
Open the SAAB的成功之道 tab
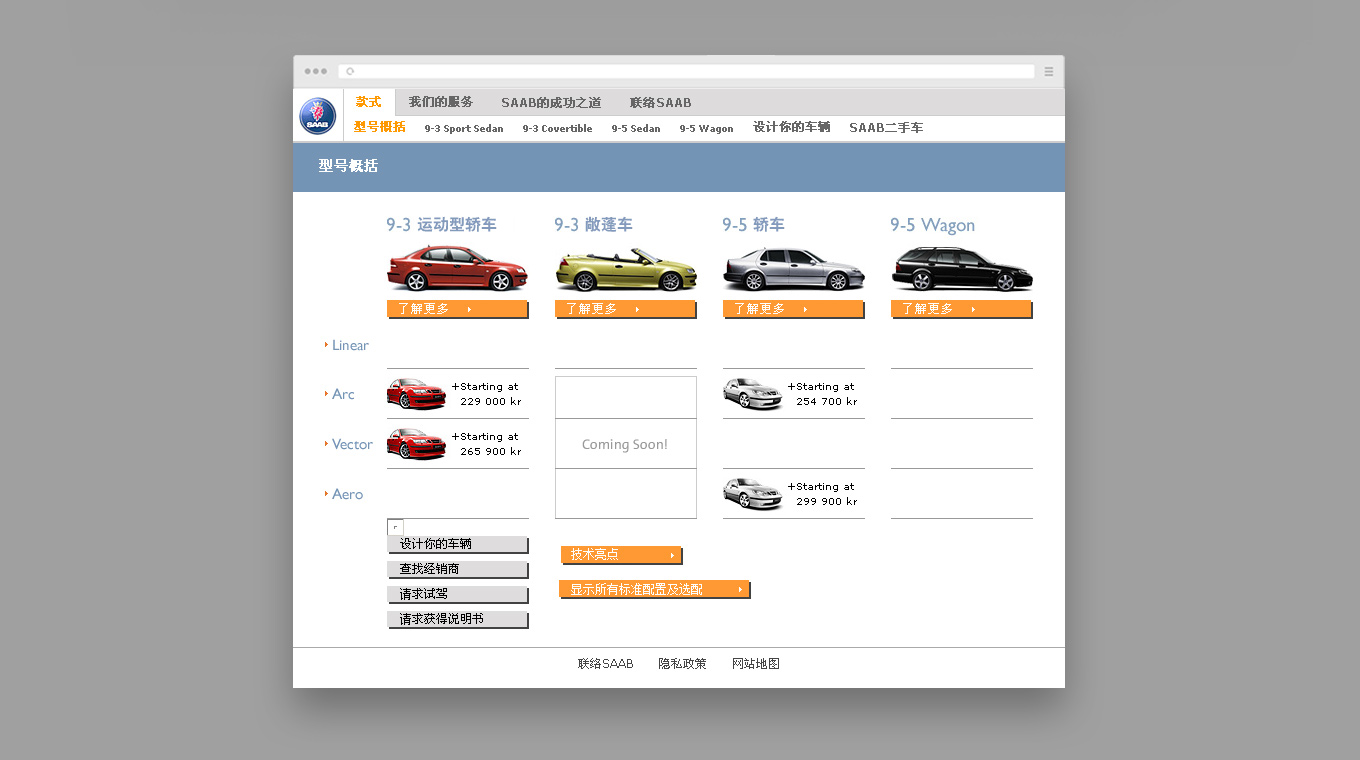tap(551, 103)
